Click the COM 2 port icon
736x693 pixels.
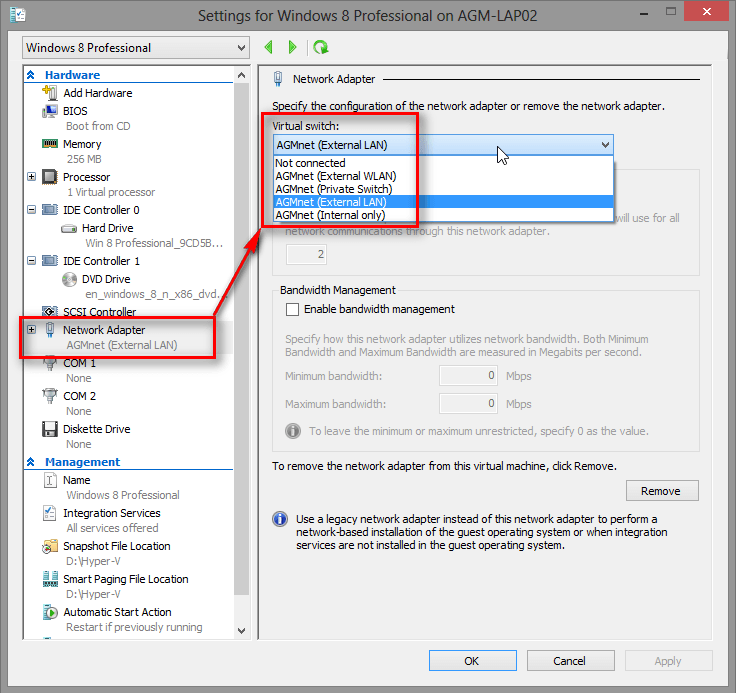[x=50, y=396]
